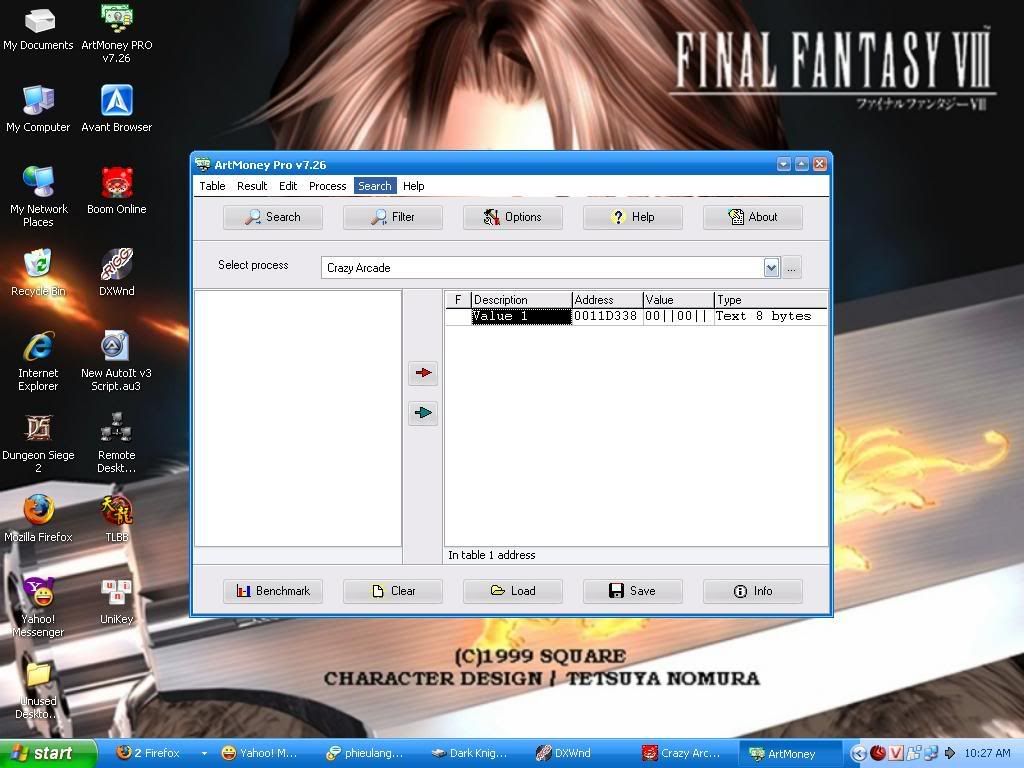Click the Mozilla Firefox desktop icon
The image size is (1024, 768).
coord(39,519)
